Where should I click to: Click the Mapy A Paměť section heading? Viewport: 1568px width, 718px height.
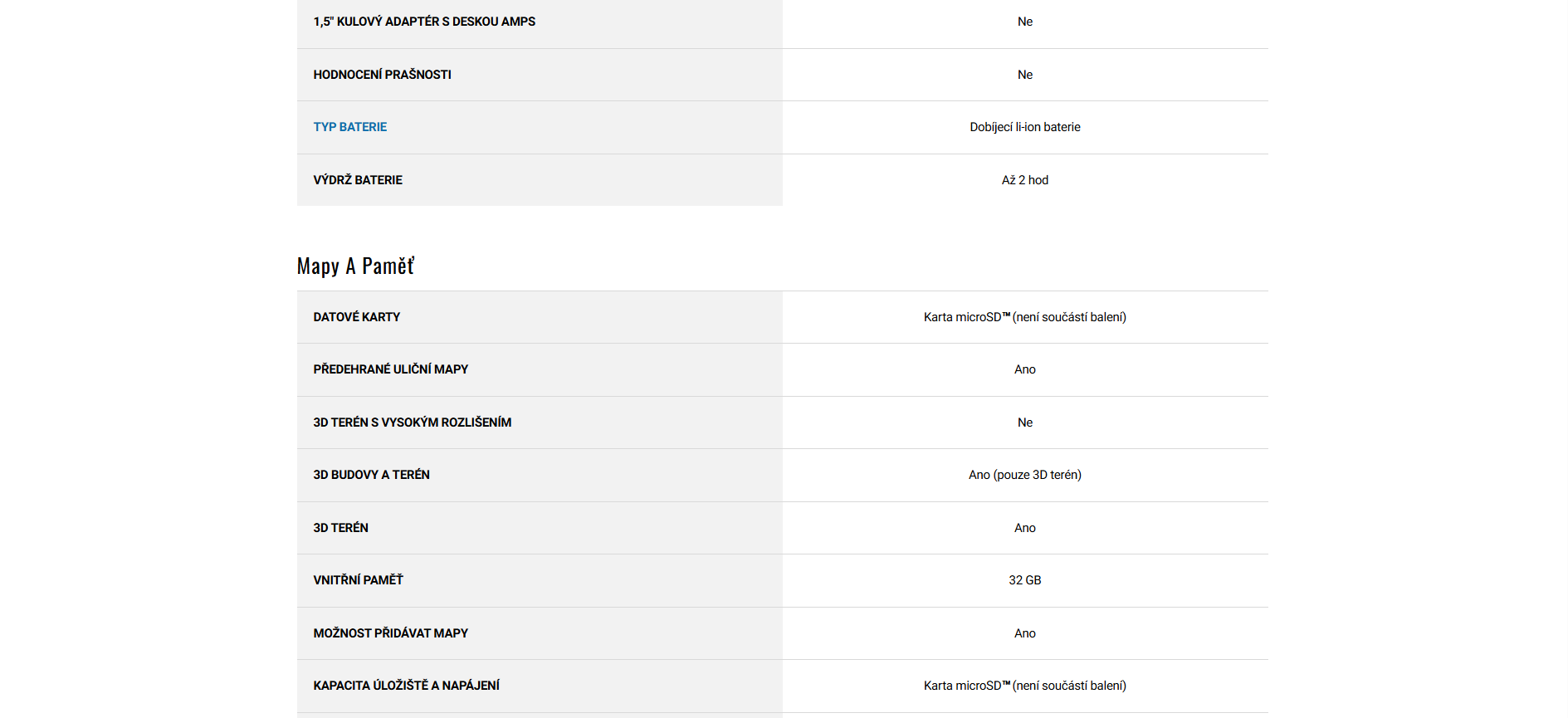[355, 266]
